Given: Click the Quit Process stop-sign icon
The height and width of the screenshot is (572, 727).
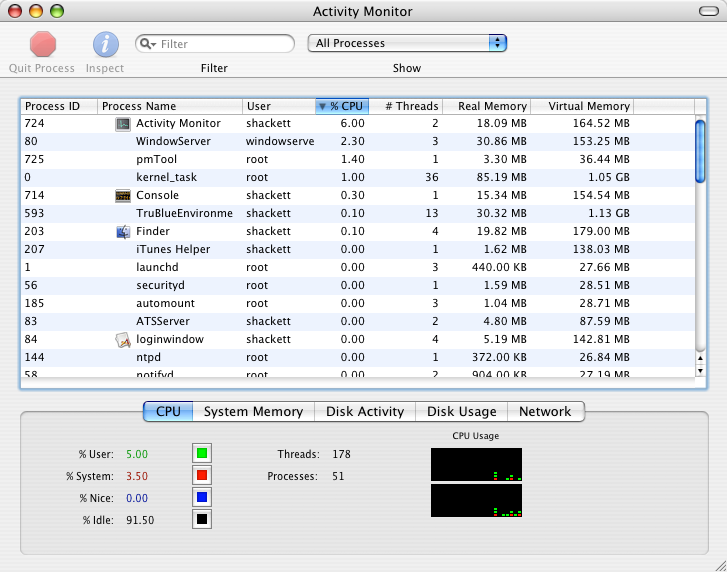Looking at the screenshot, I should coord(43,45).
